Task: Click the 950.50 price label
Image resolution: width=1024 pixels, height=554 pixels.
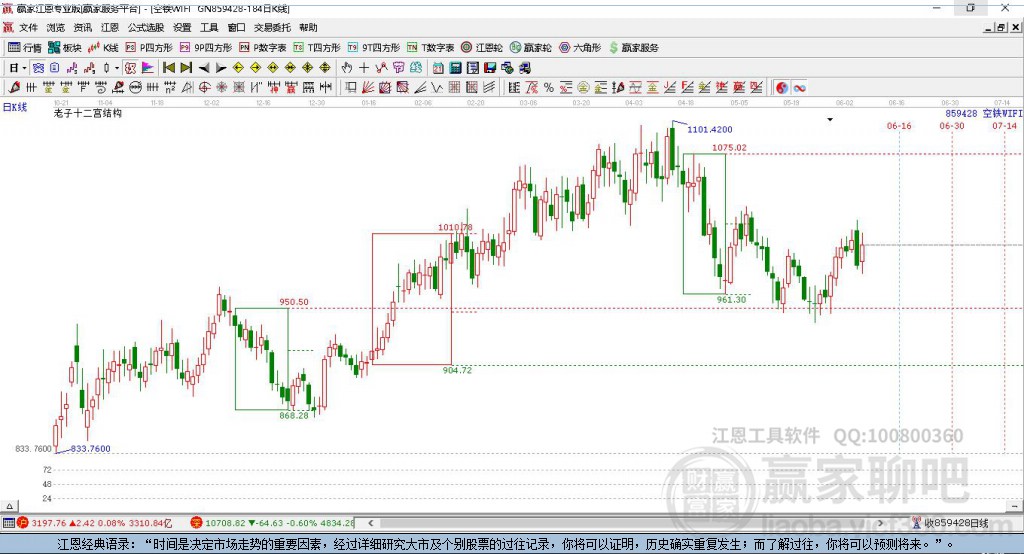Action: click(x=294, y=302)
